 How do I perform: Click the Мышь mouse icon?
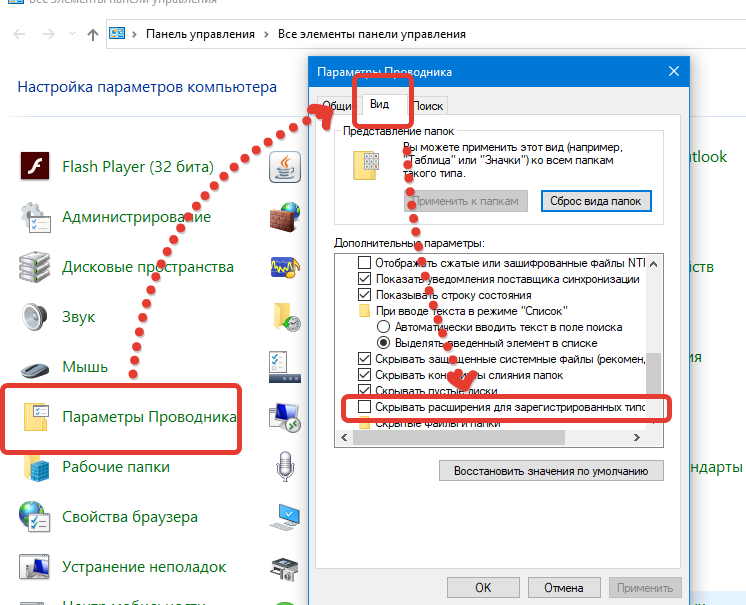[35, 369]
